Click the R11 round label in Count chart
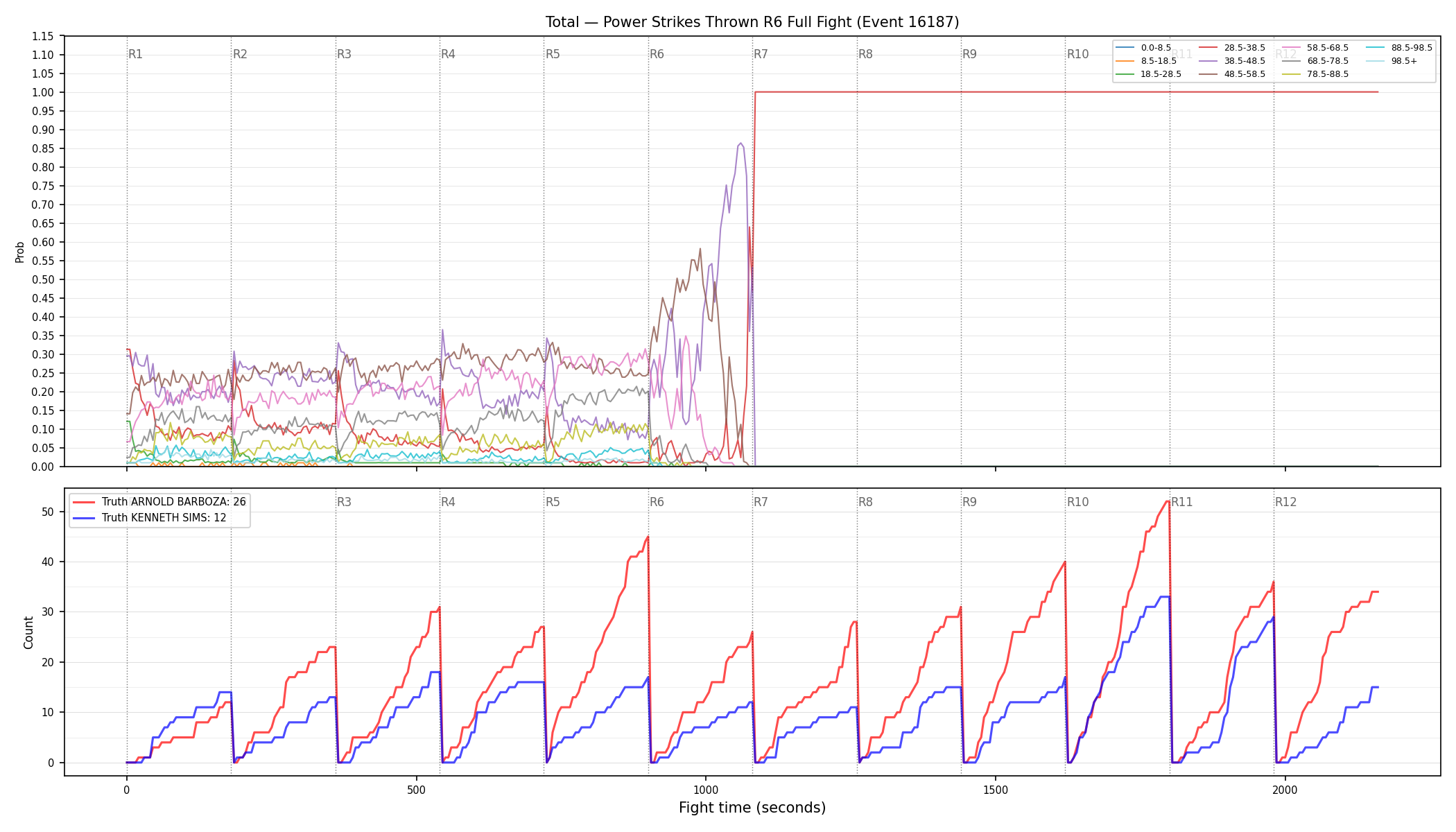Viewport: 1456px width, 832px height. coord(1181,502)
